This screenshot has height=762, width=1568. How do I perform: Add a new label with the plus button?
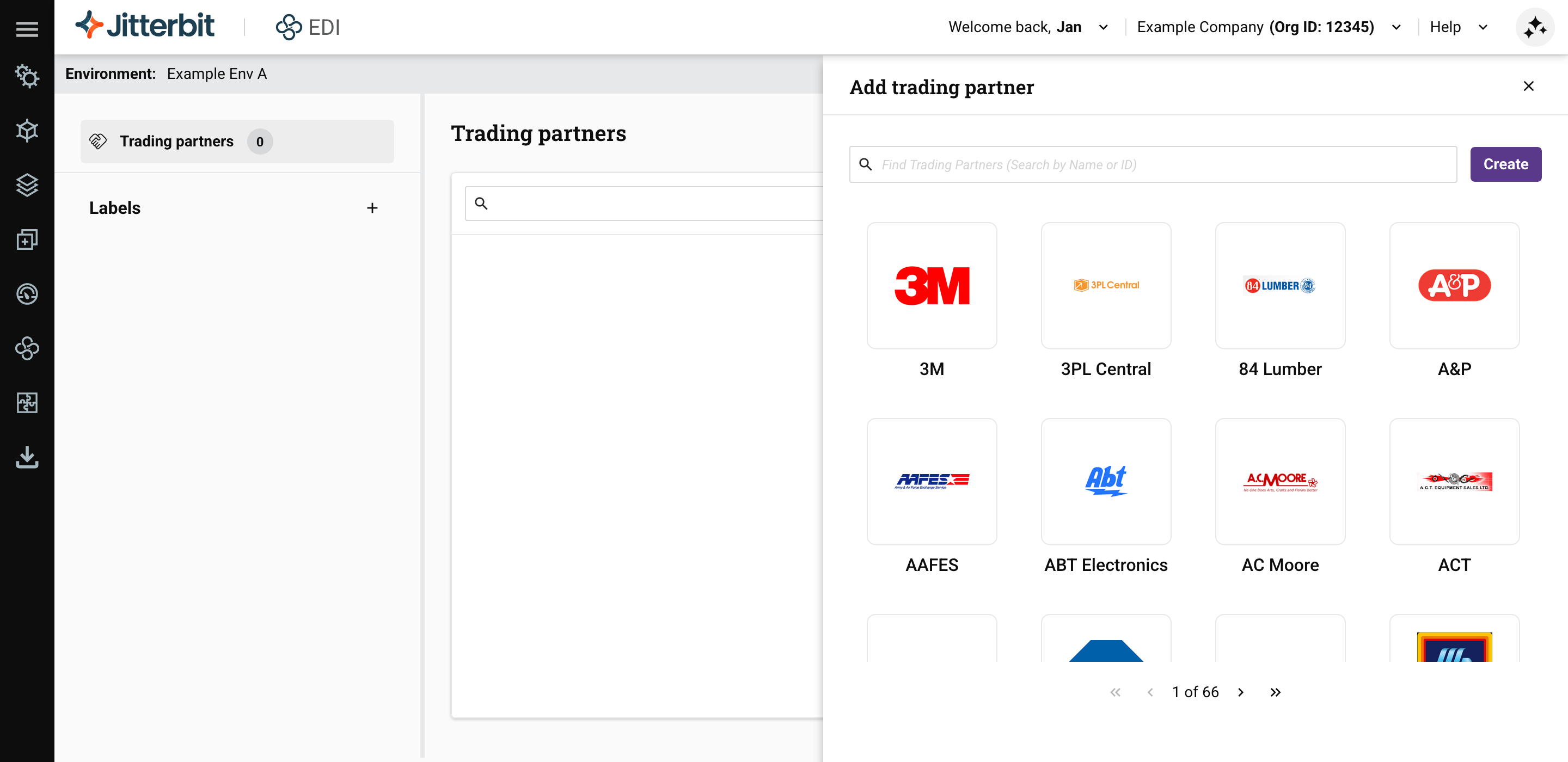point(372,207)
